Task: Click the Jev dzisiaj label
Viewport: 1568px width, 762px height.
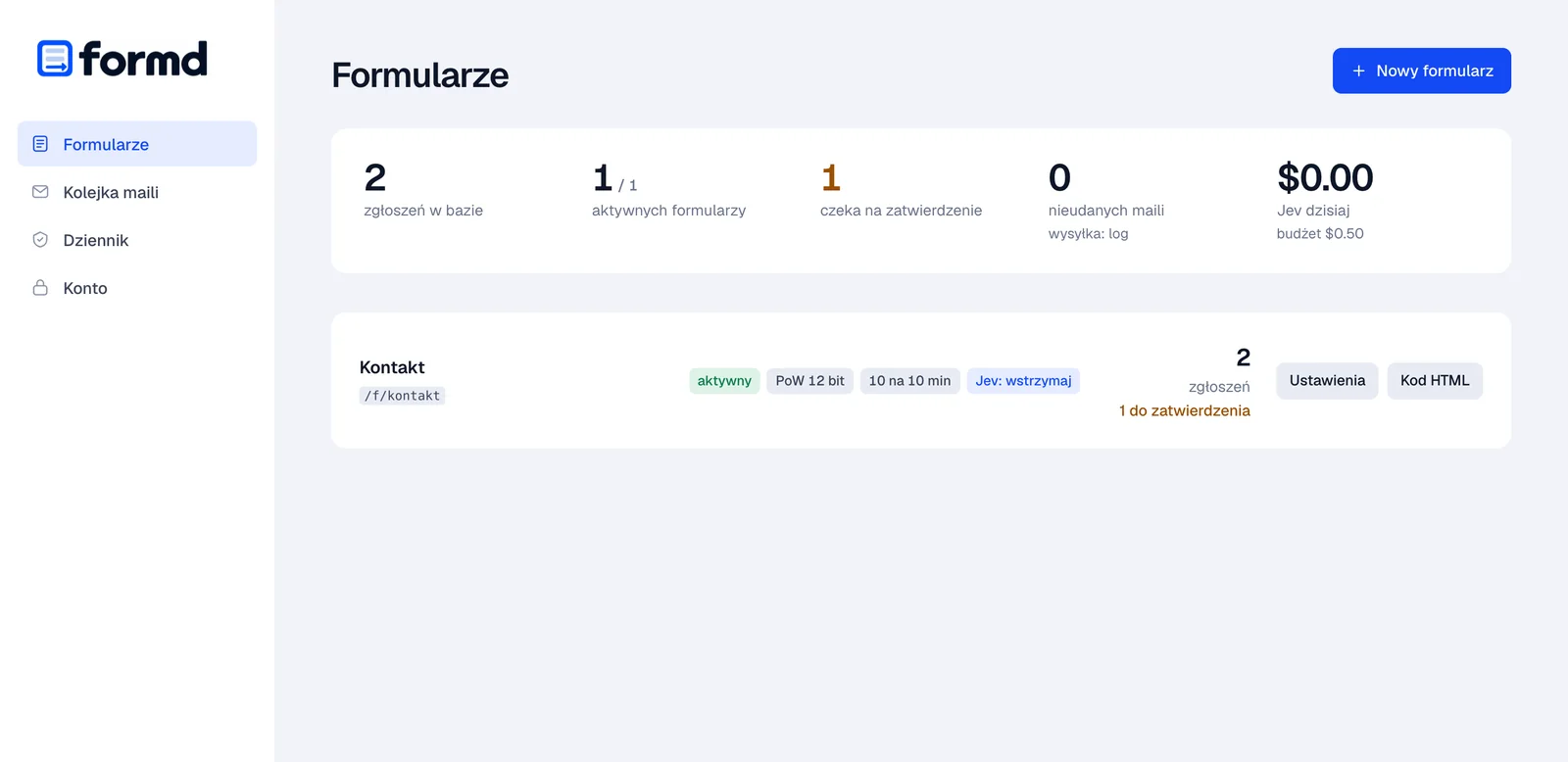Action: tap(1313, 211)
